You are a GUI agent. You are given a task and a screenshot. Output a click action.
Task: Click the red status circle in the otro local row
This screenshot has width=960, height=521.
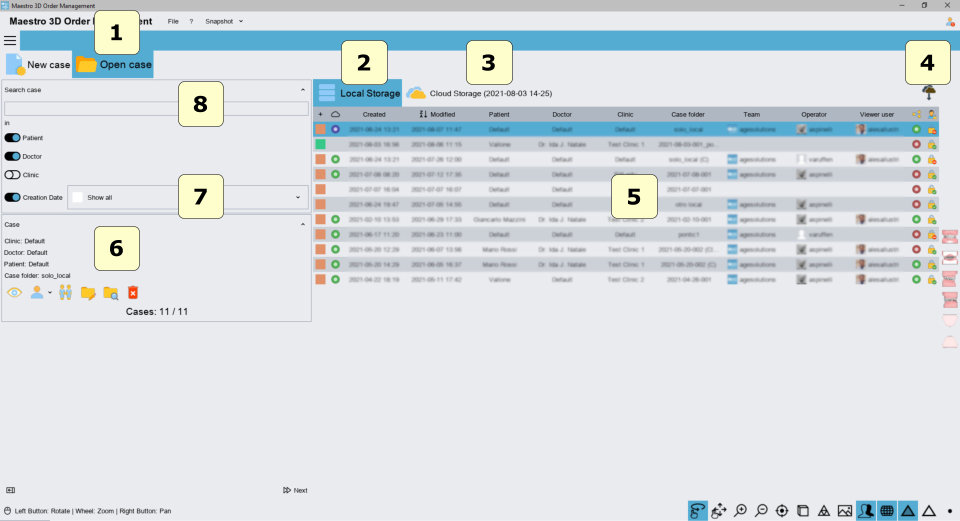click(x=917, y=204)
